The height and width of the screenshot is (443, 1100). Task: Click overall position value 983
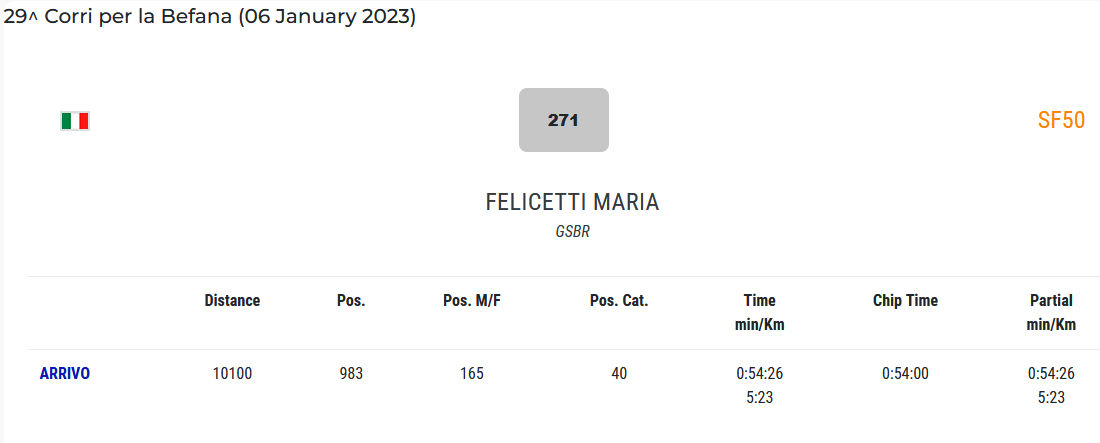coord(351,373)
